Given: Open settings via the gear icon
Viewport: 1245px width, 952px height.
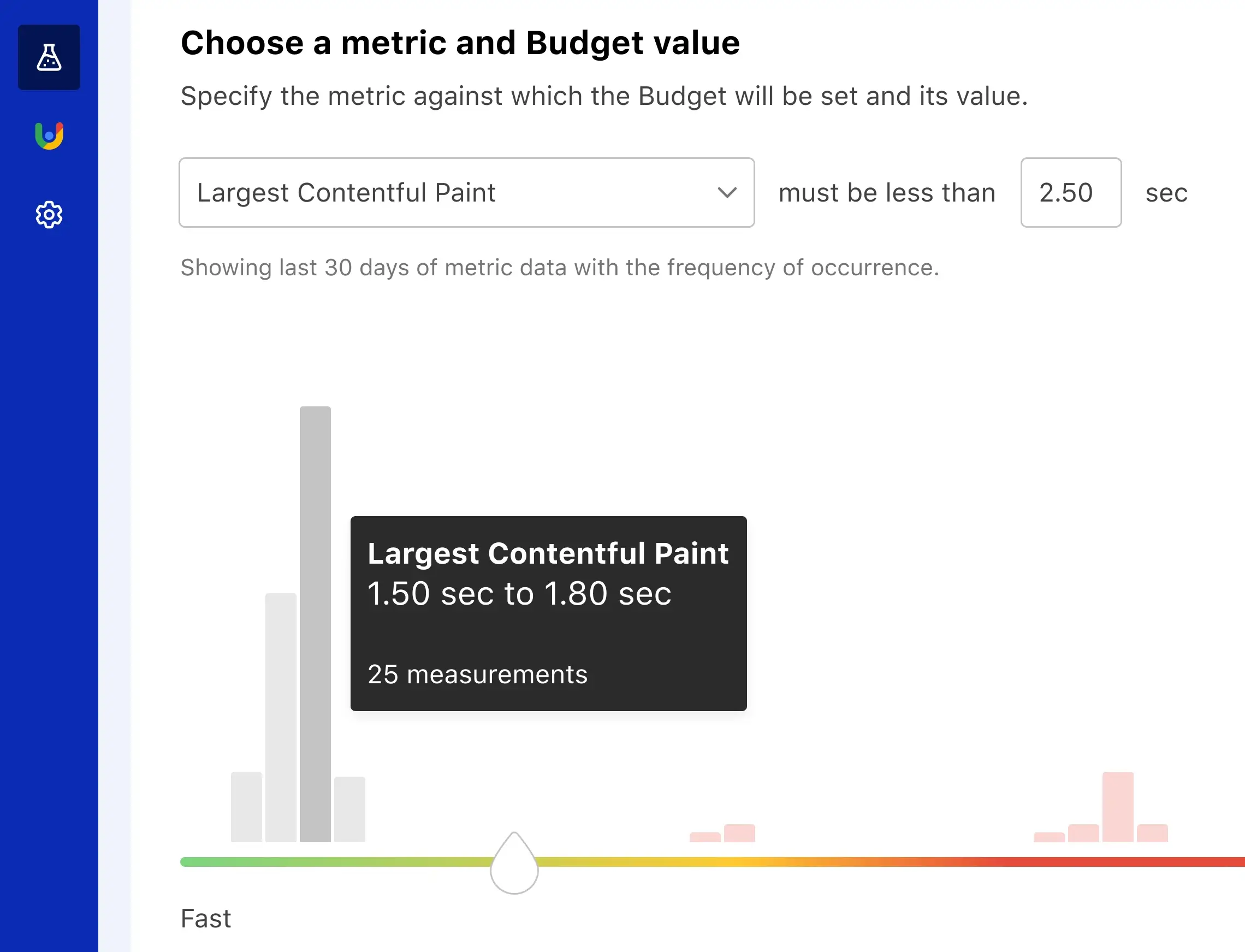Looking at the screenshot, I should point(49,215).
